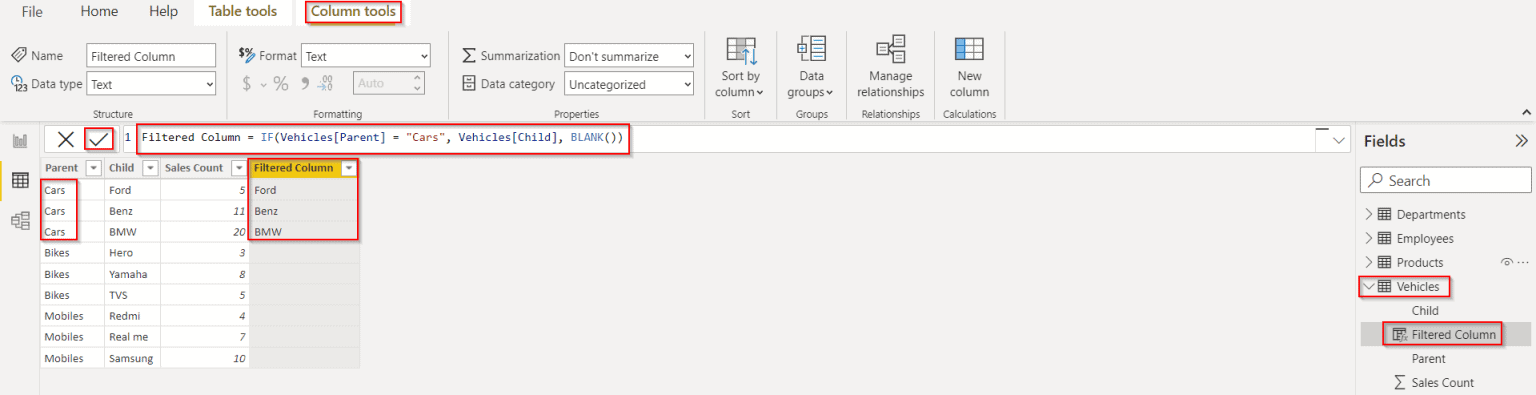Toggle visibility eye on Products table
Image resolution: width=1536 pixels, height=395 pixels.
1506,262
